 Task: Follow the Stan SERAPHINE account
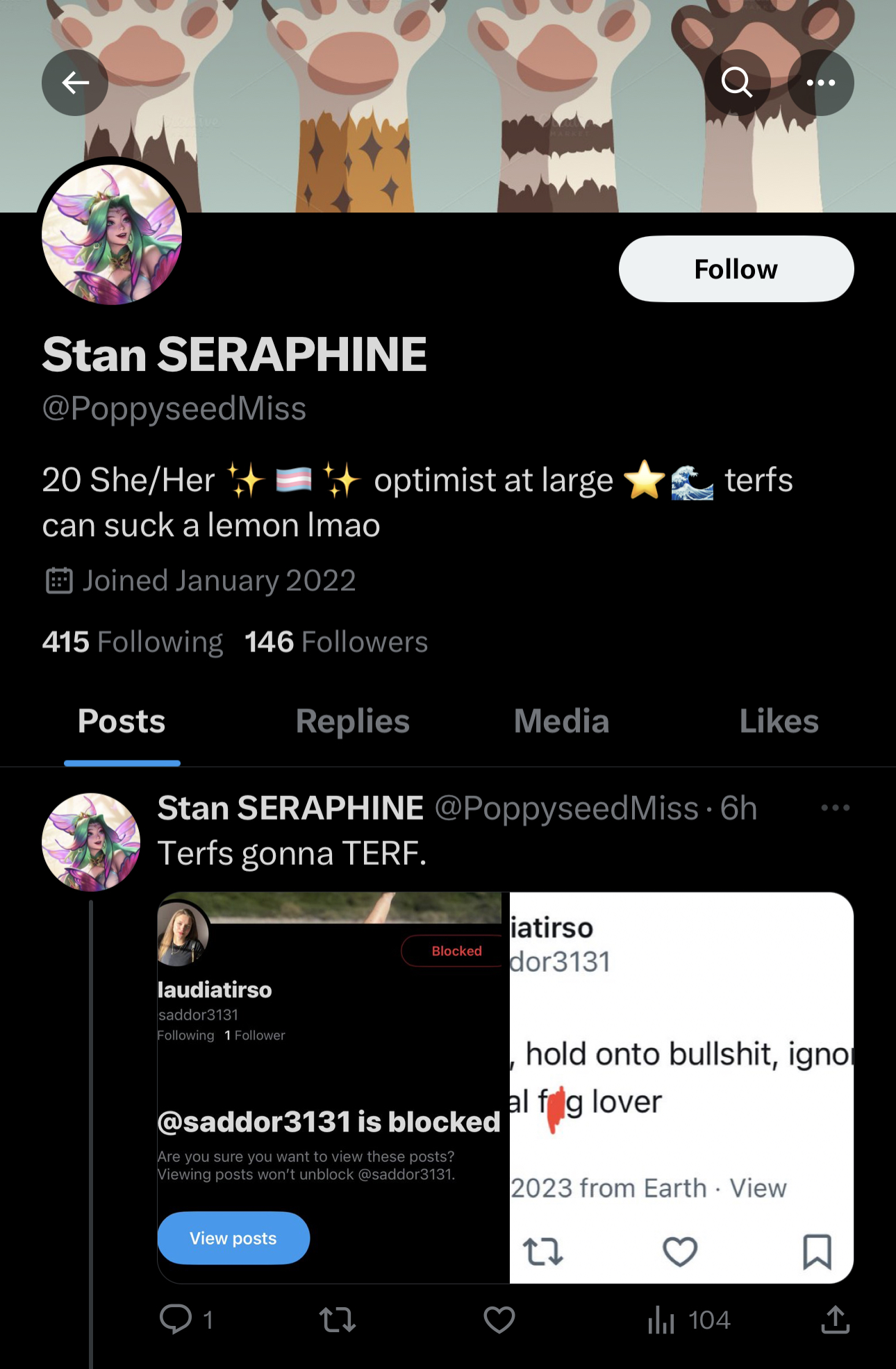click(736, 269)
